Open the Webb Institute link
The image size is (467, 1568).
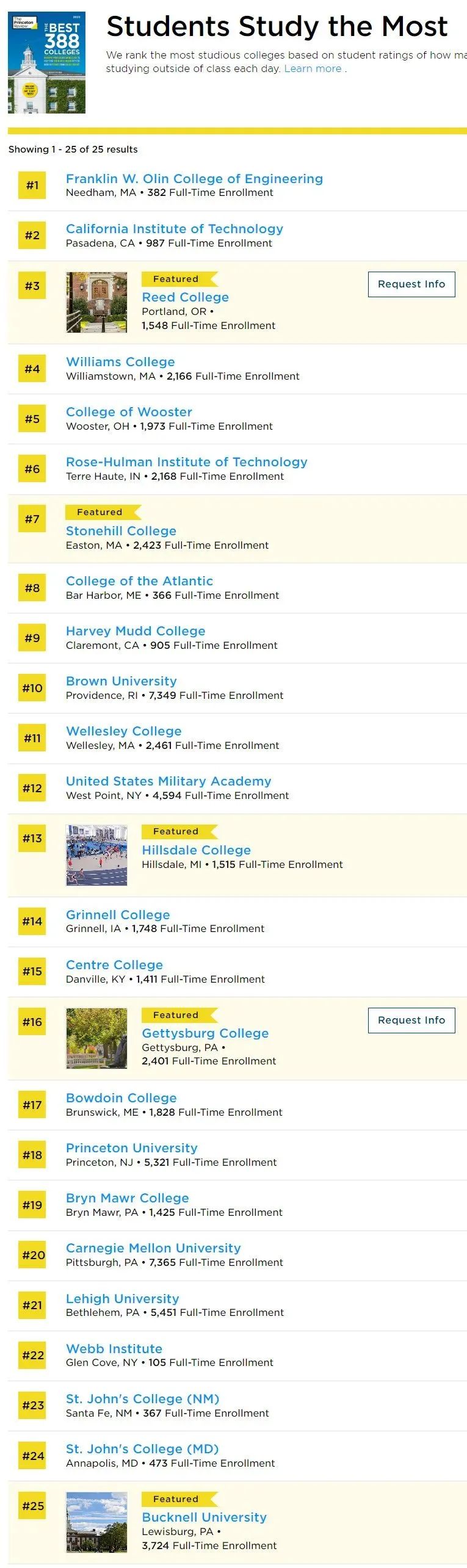114,1349
